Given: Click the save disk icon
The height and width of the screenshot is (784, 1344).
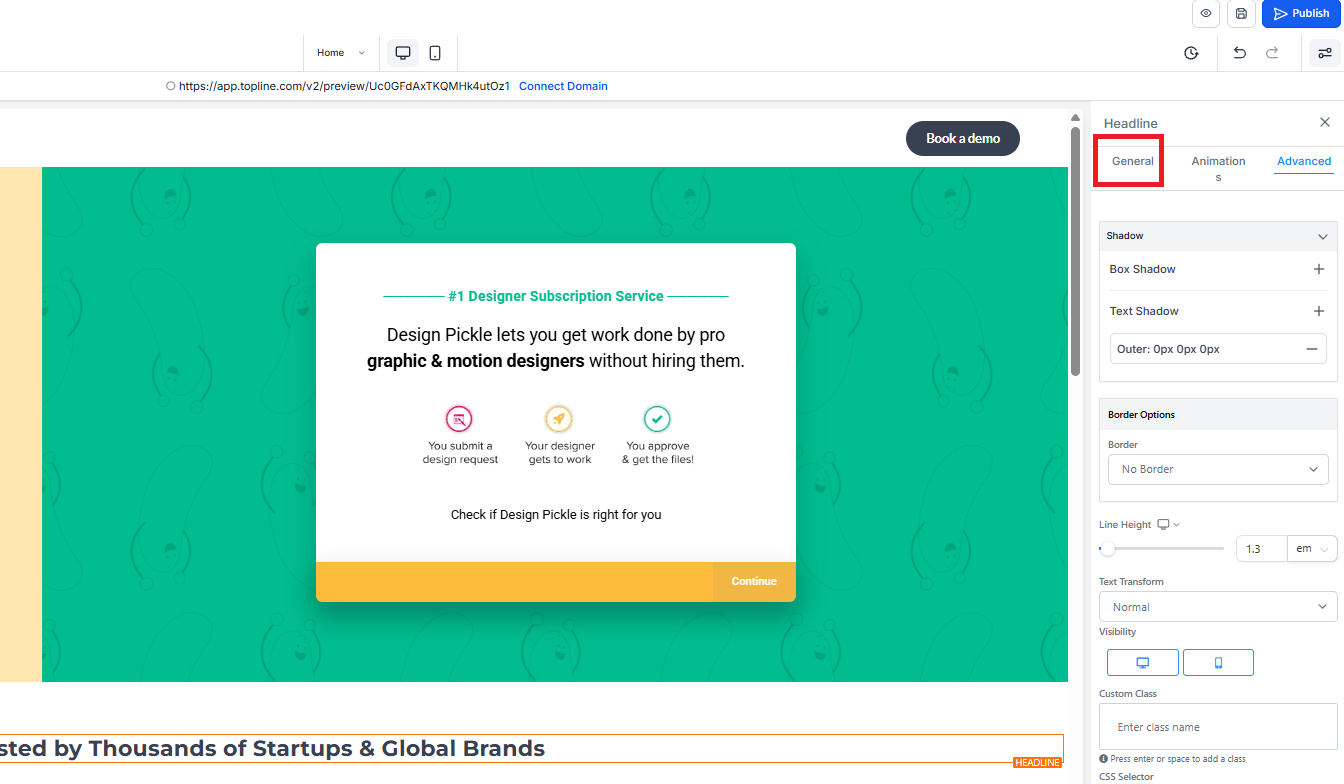Looking at the screenshot, I should click(x=1241, y=13).
